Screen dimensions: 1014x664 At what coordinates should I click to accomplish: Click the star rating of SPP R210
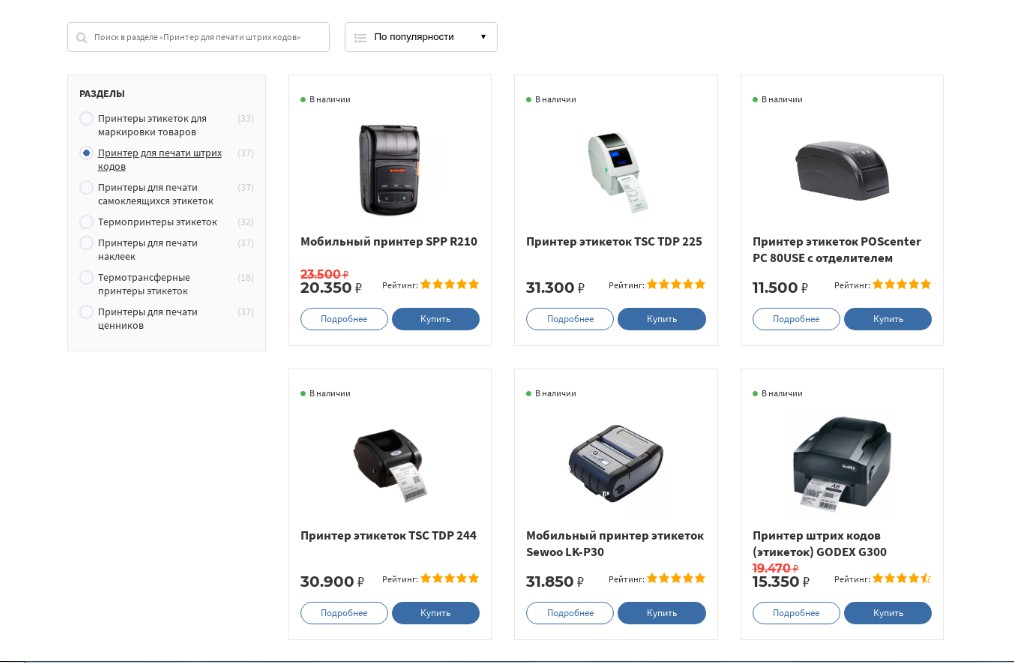[x=450, y=284]
